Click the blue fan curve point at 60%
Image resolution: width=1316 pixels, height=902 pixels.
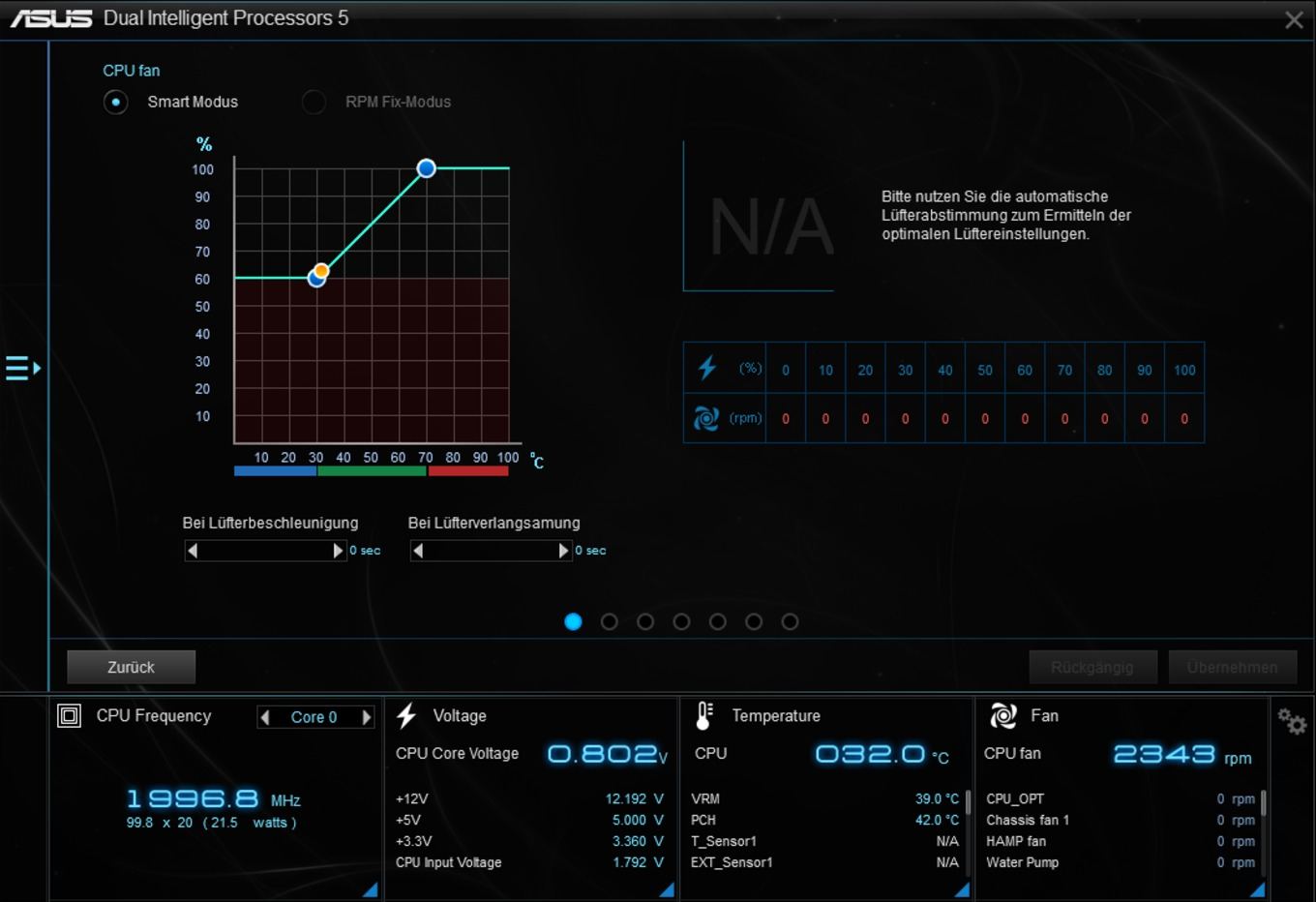point(314,280)
